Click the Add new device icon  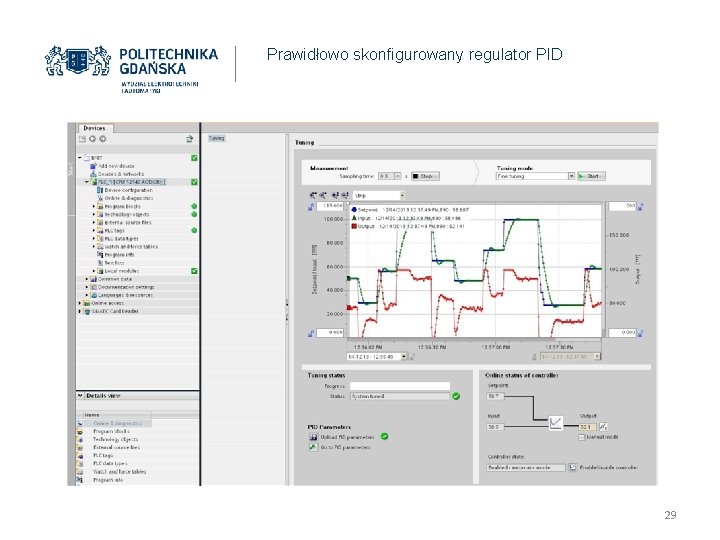94,166
